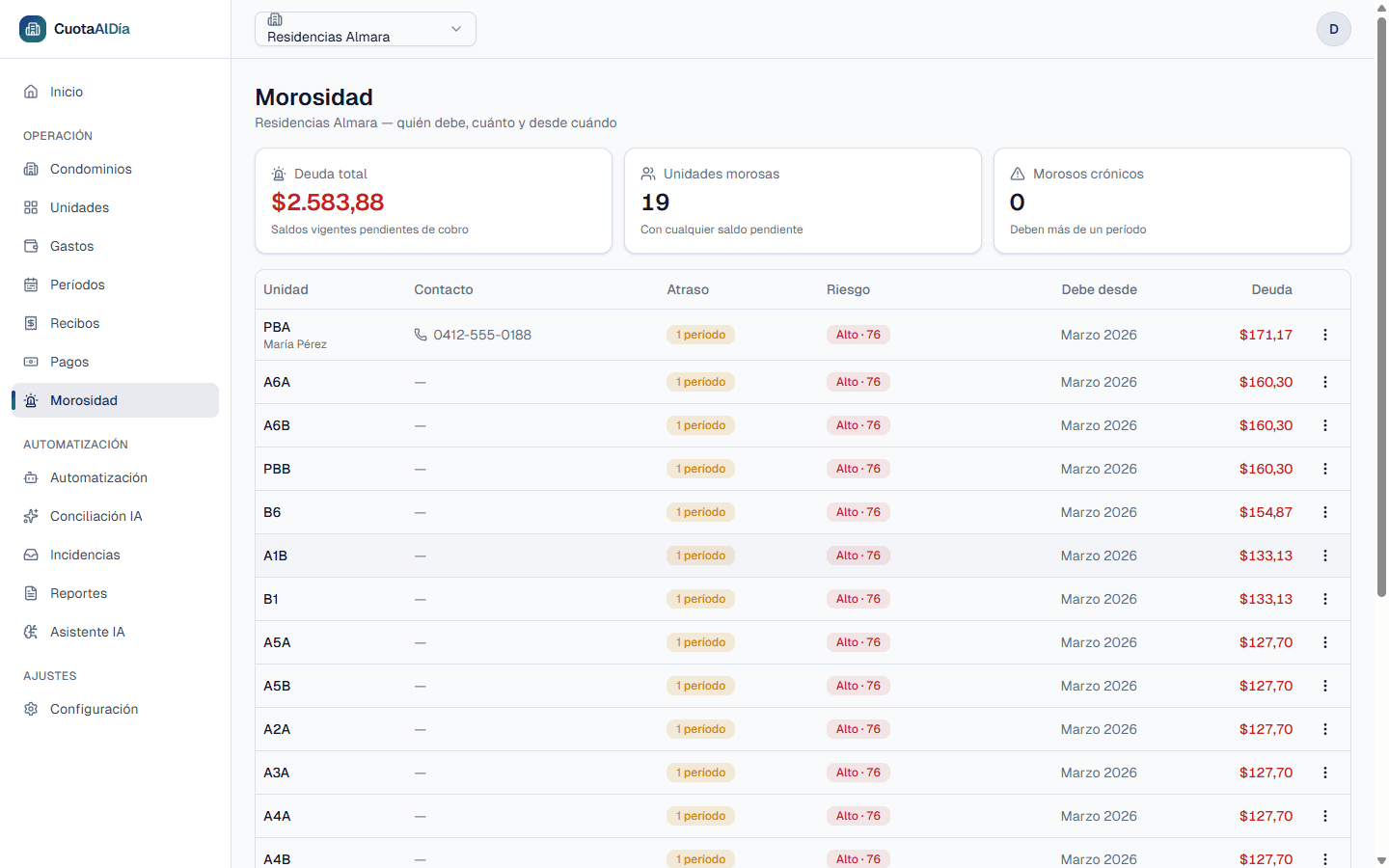Click the Configuración gear icon

click(x=31, y=709)
